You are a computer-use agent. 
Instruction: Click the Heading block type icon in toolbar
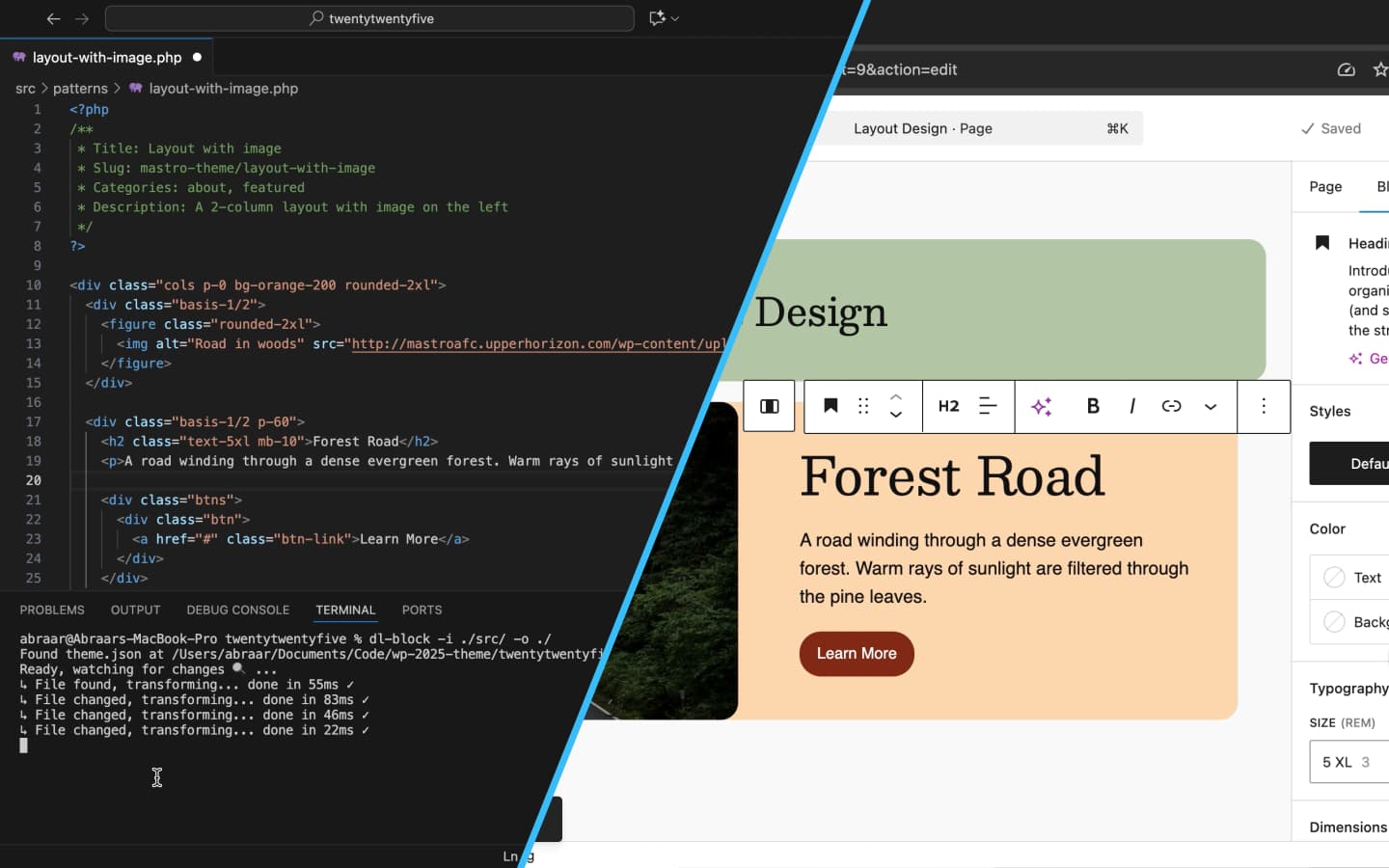pyautogui.click(x=831, y=406)
